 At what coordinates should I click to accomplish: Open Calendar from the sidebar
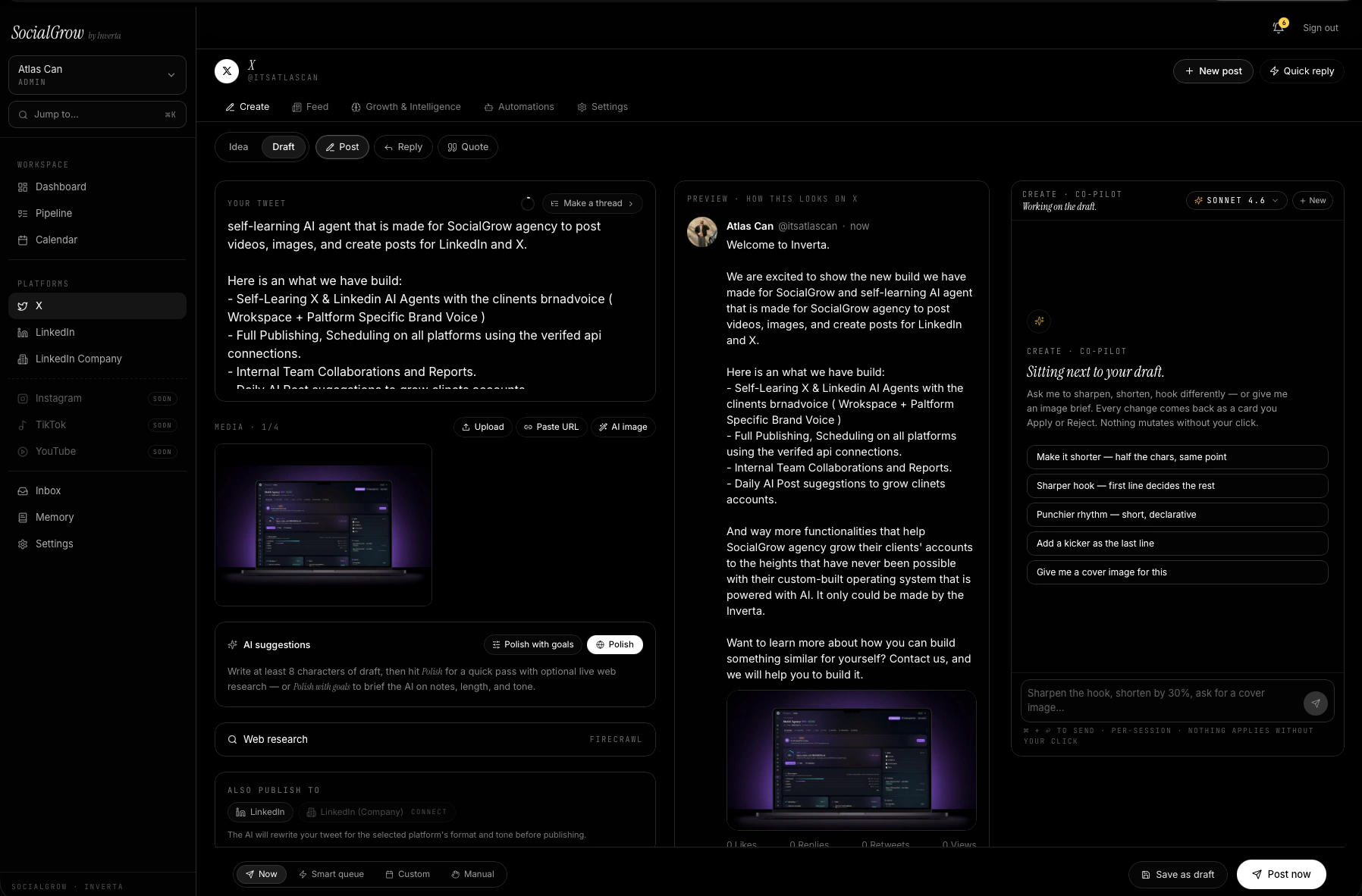97,240
